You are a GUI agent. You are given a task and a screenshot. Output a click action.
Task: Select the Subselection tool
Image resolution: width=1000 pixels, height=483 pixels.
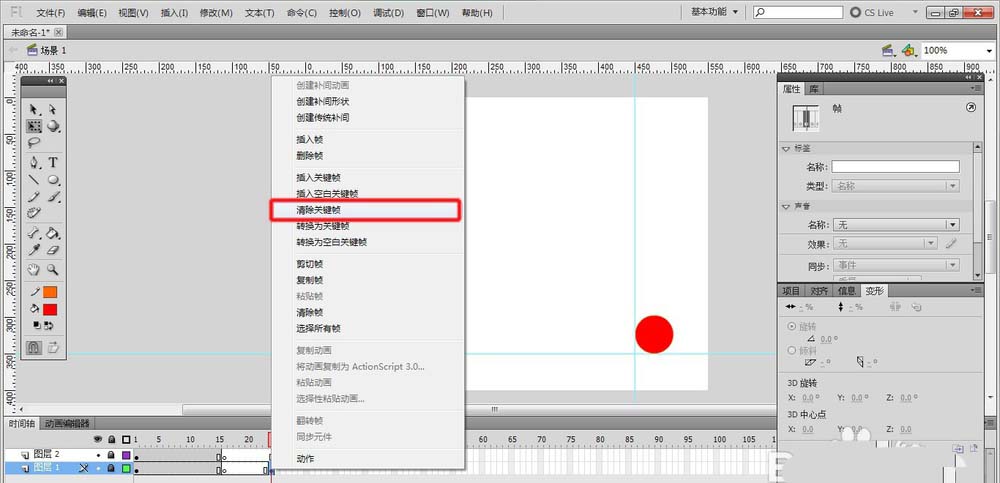pos(52,110)
